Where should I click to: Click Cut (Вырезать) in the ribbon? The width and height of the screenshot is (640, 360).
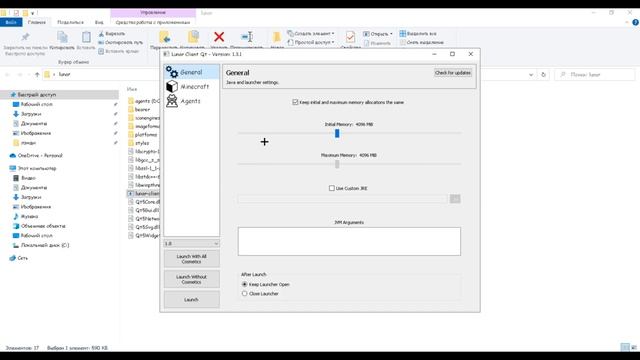(112, 33)
